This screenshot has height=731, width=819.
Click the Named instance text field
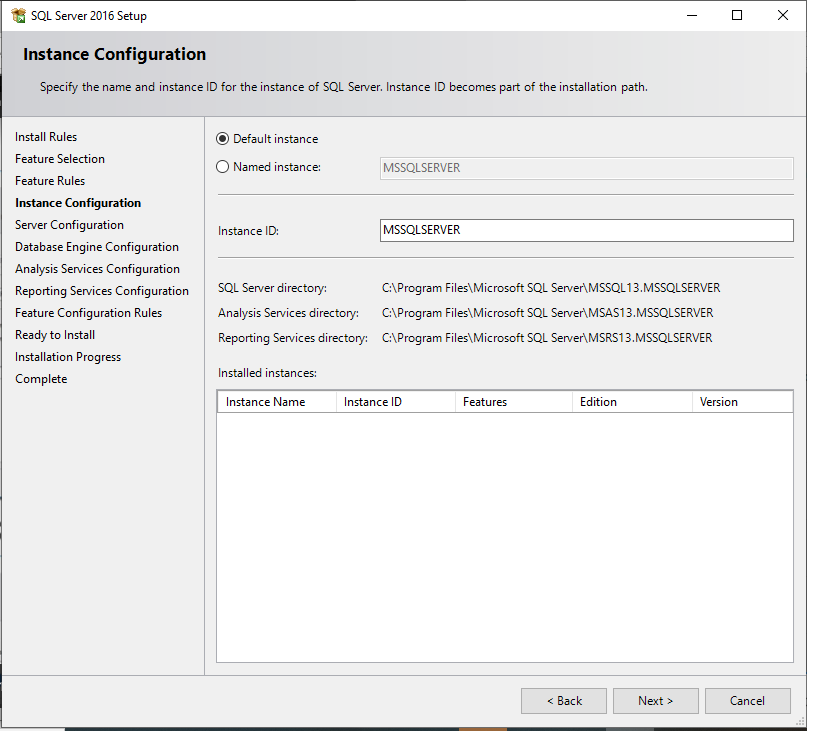pyautogui.click(x=587, y=168)
